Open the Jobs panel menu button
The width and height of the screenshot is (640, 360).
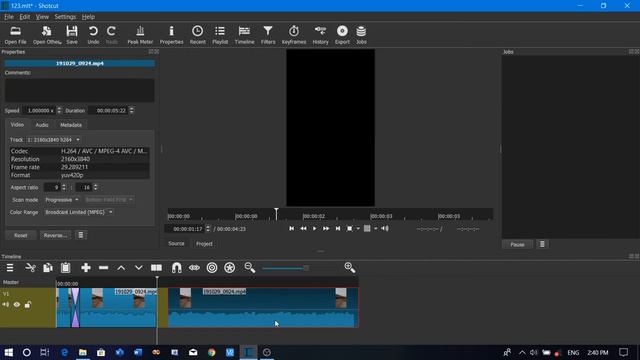(542, 244)
